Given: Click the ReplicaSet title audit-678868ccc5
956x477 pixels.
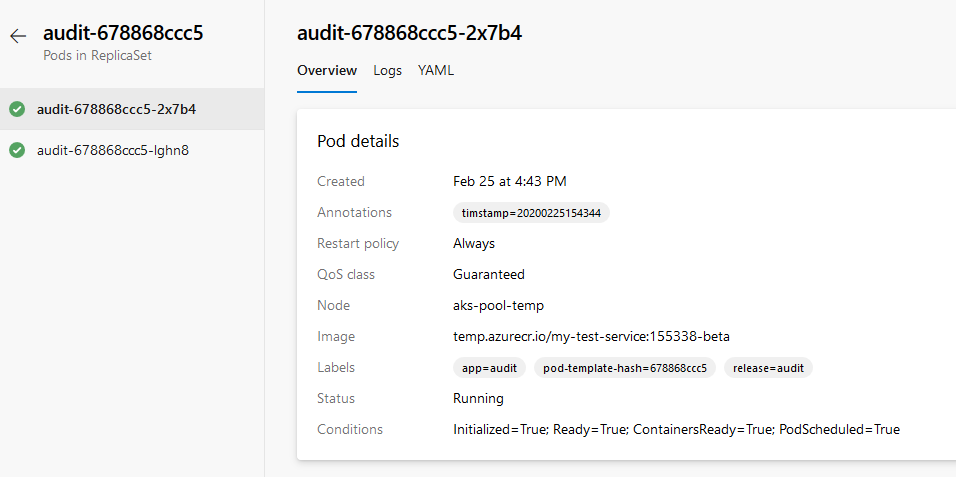Looking at the screenshot, I should point(123,33).
